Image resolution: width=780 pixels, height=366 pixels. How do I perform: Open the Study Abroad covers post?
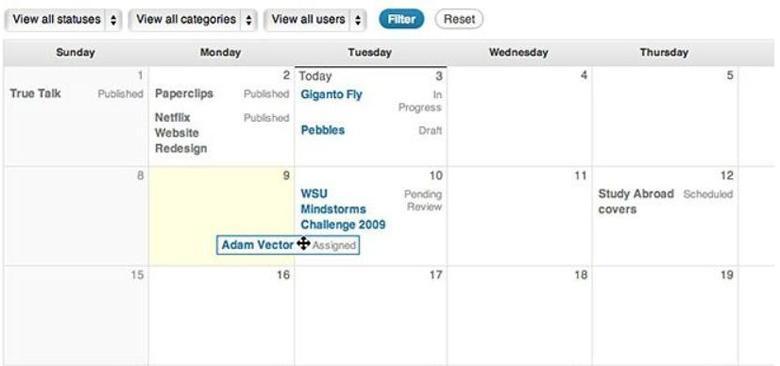(x=636, y=201)
